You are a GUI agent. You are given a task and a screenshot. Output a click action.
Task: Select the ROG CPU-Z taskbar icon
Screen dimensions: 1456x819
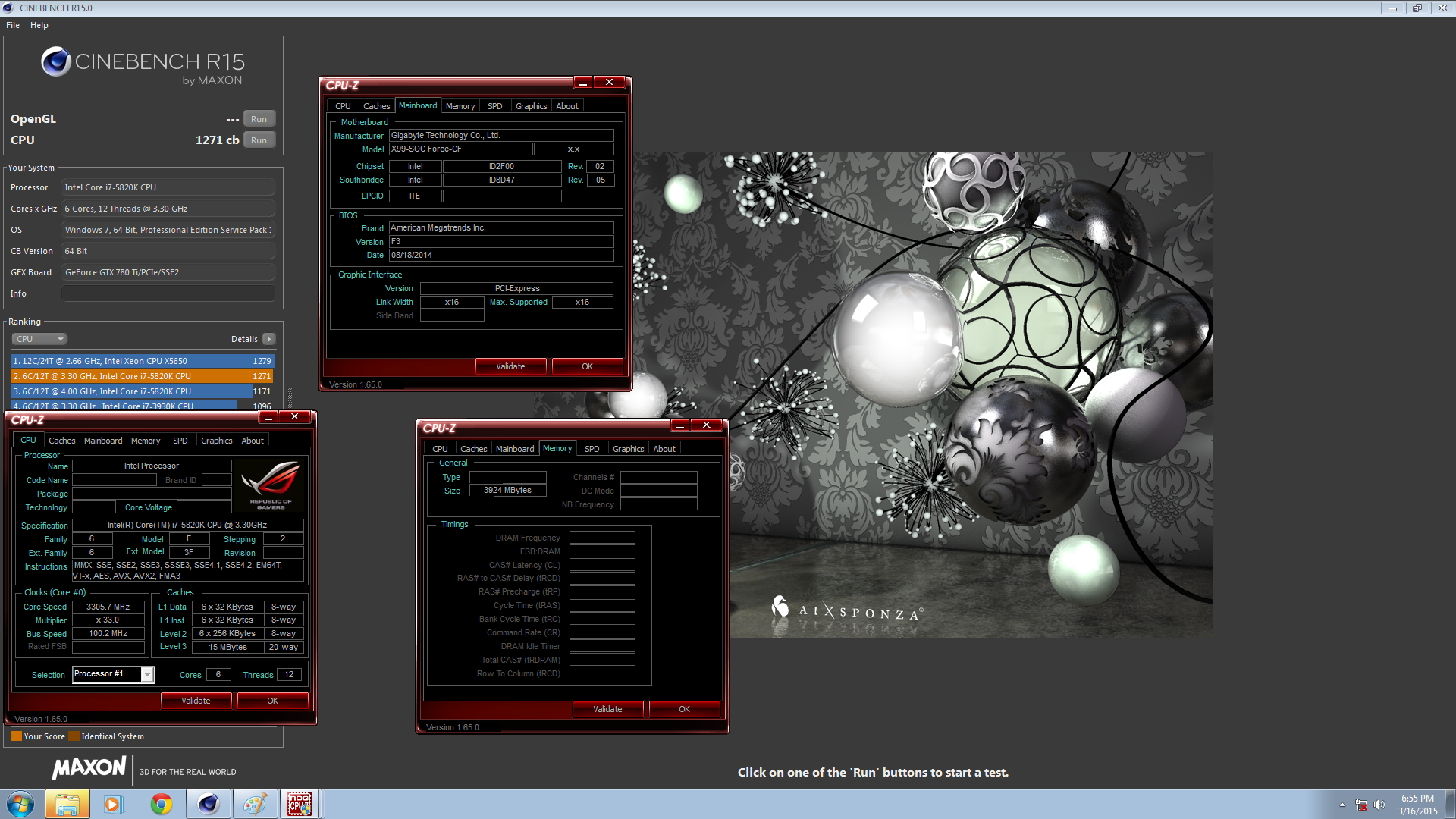pyautogui.click(x=300, y=804)
